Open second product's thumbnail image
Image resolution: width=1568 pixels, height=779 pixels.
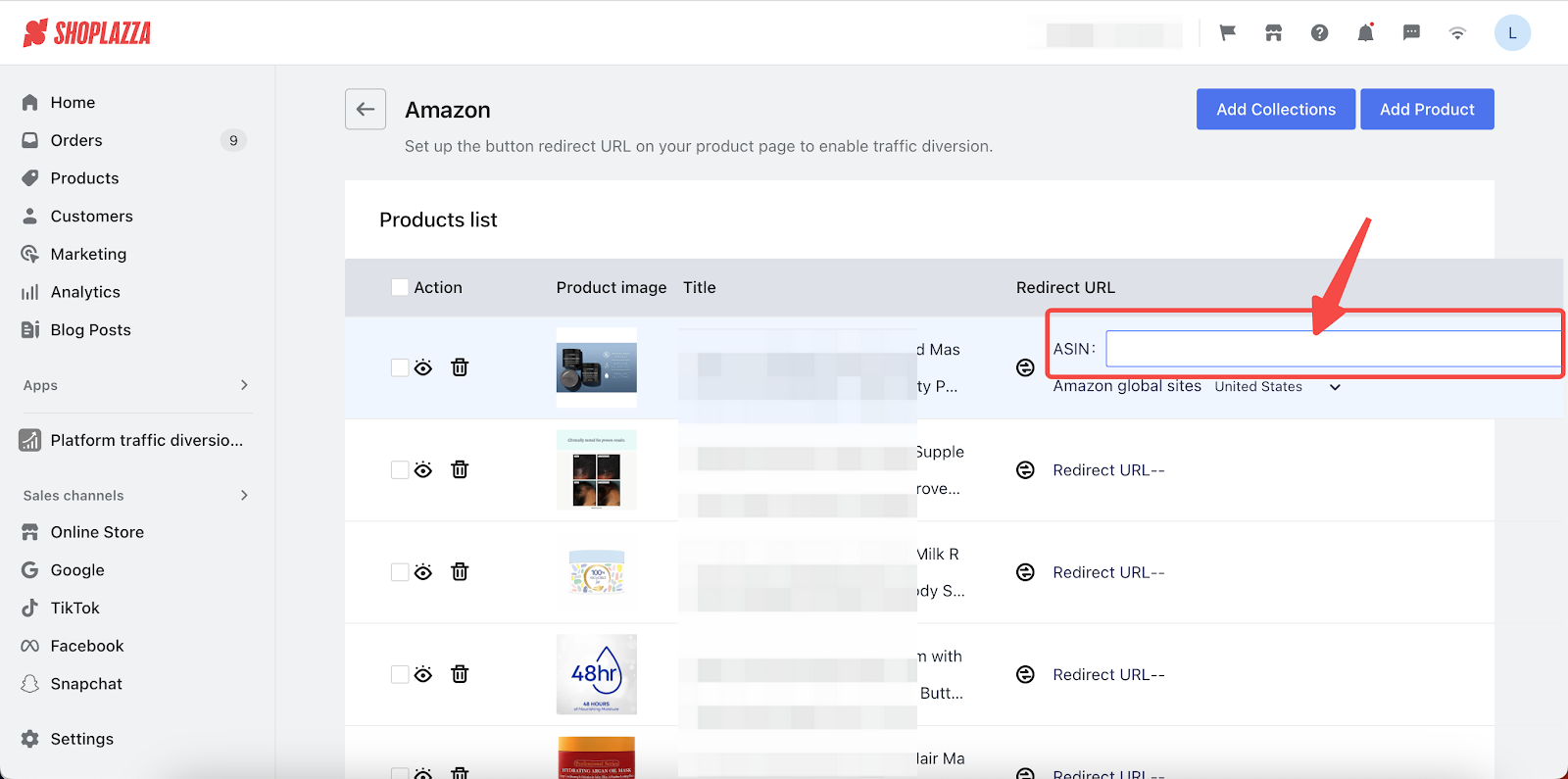click(x=597, y=469)
